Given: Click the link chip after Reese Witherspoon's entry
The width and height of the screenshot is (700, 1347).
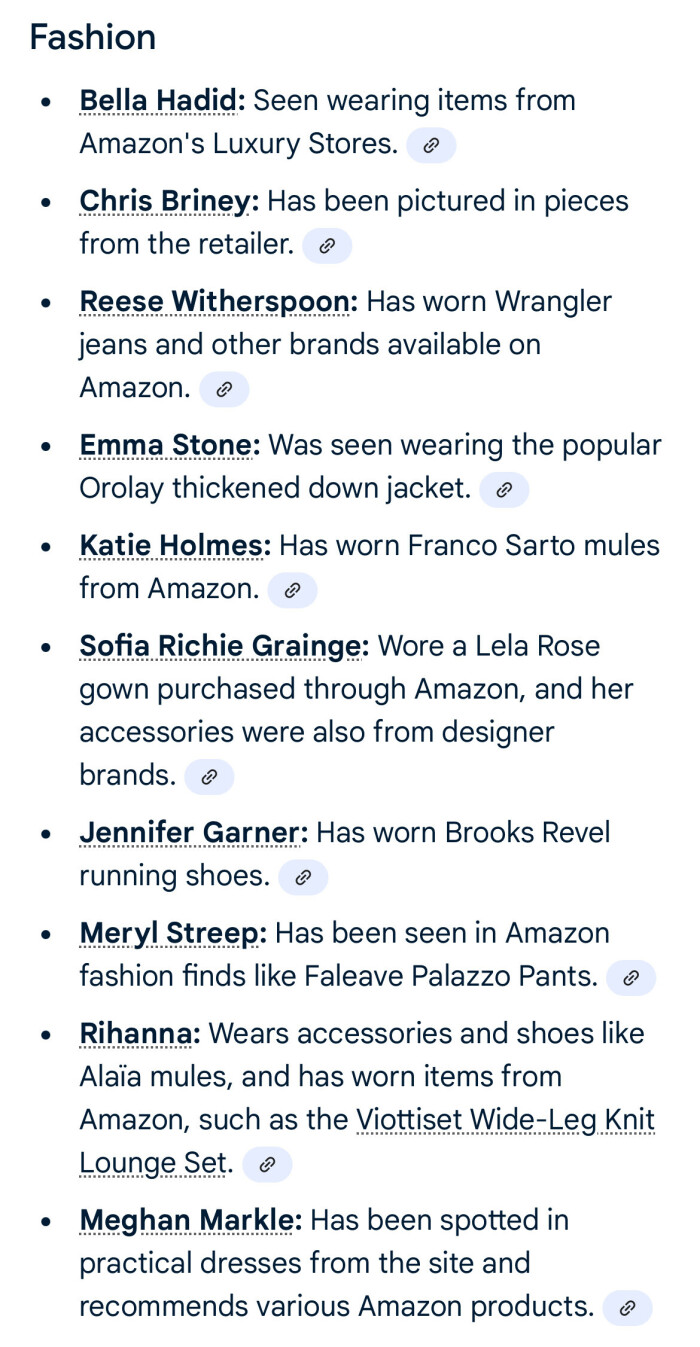Looking at the screenshot, I should click(224, 389).
